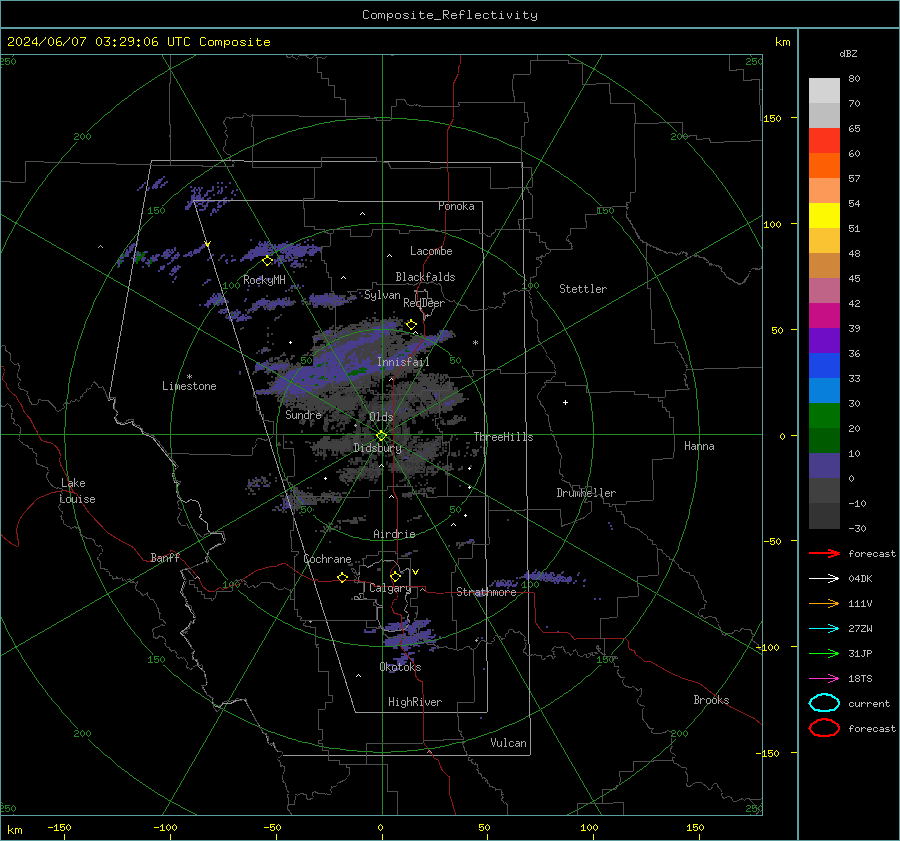Click the red forecast arrow legend icon
Viewport: 900px width, 841px height.
[x=824, y=553]
